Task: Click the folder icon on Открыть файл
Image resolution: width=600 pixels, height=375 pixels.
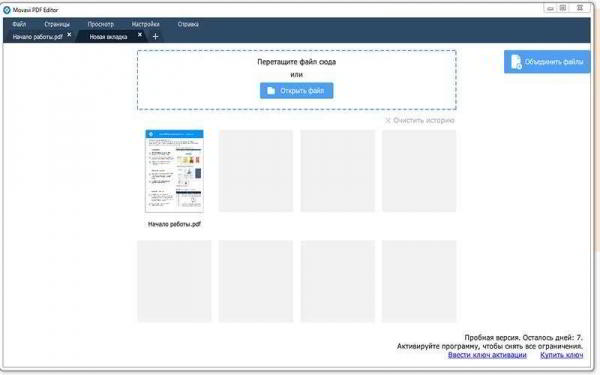Action: (x=271, y=91)
